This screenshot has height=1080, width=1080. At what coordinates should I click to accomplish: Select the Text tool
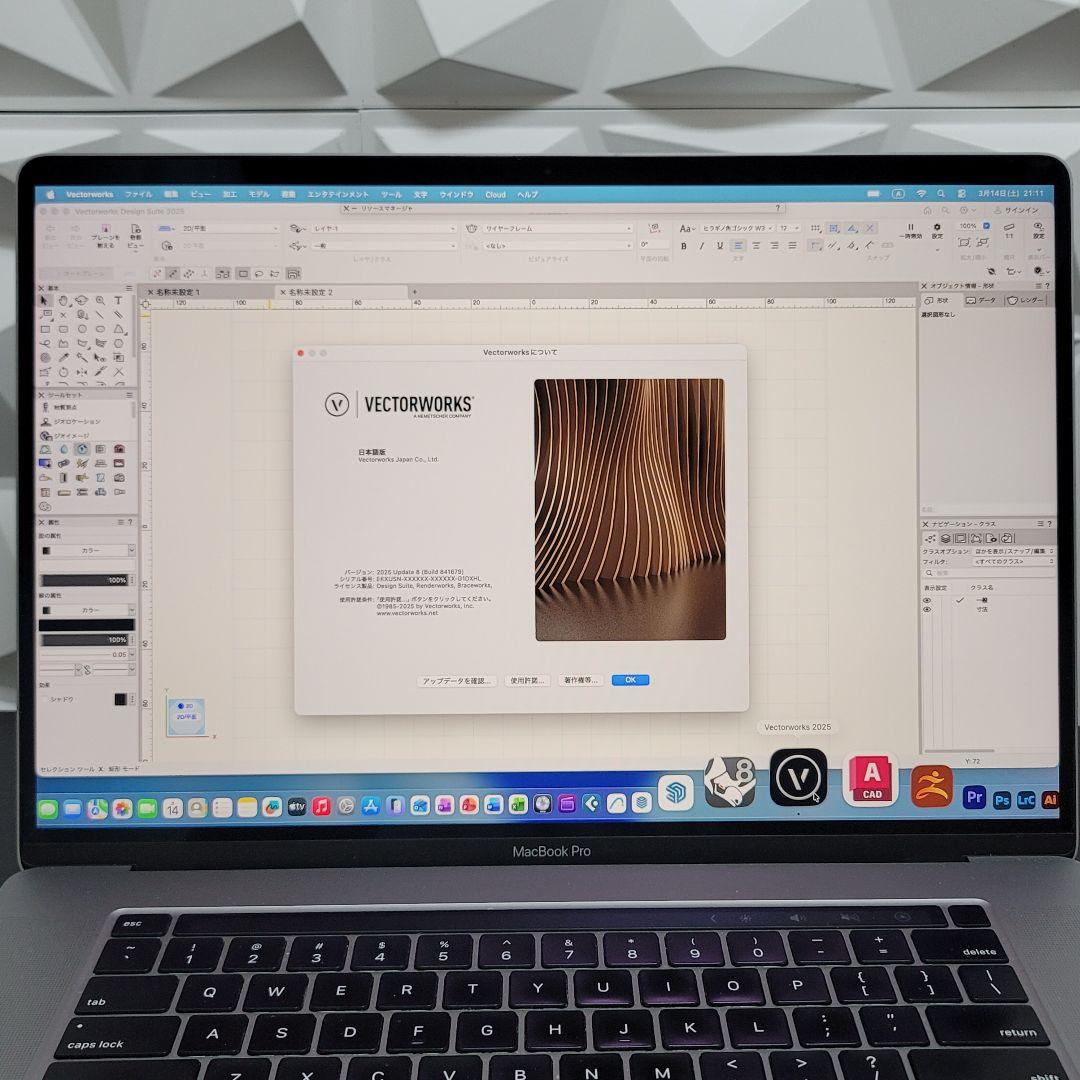[118, 300]
